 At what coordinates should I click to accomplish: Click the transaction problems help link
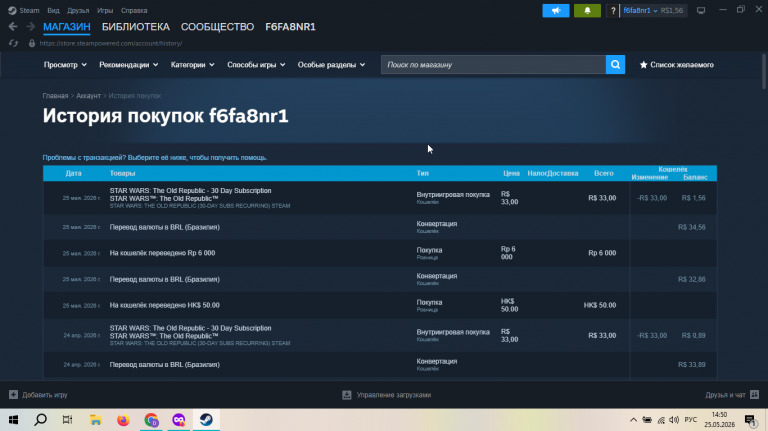pos(155,158)
